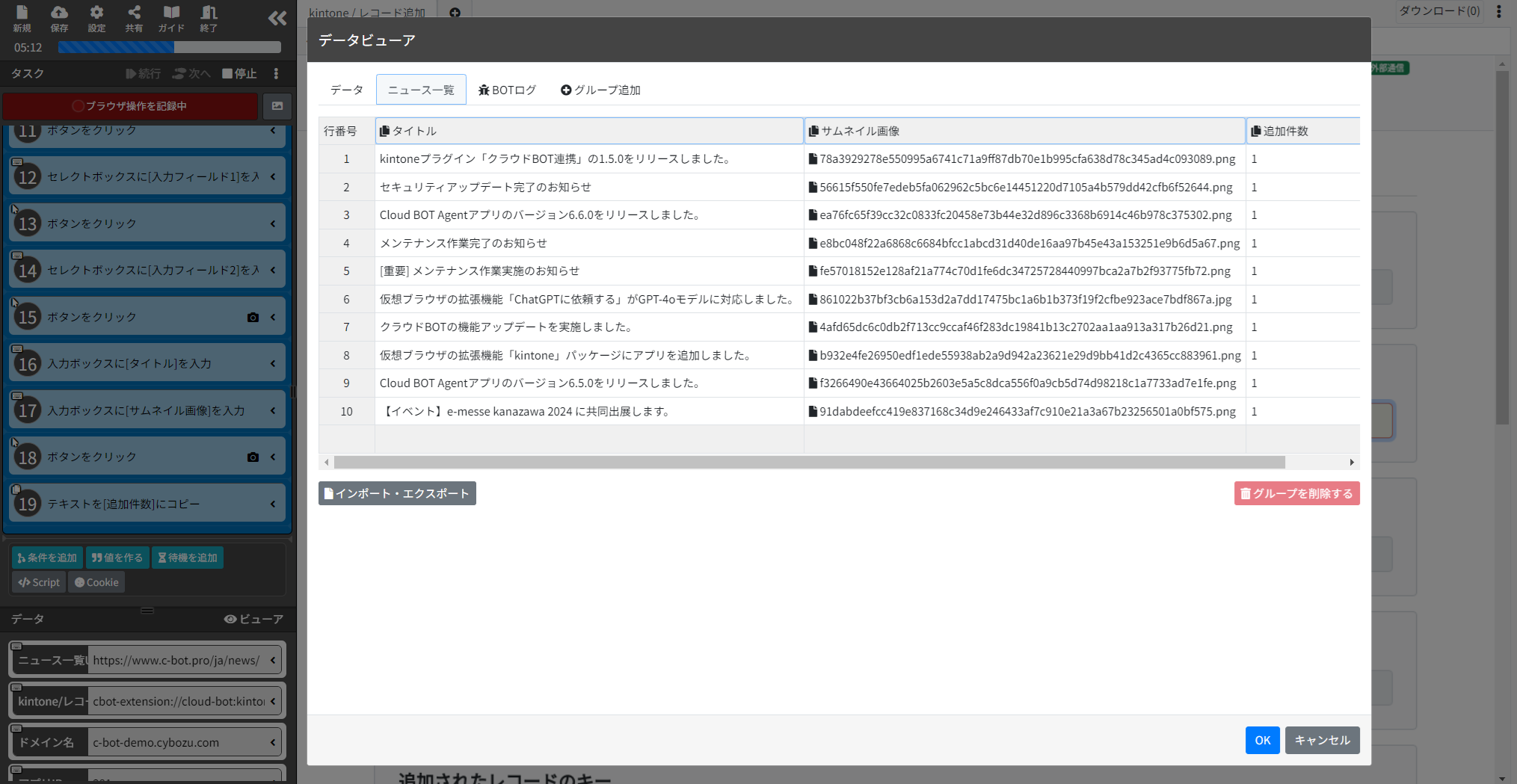Click 値を作る button

click(117, 558)
